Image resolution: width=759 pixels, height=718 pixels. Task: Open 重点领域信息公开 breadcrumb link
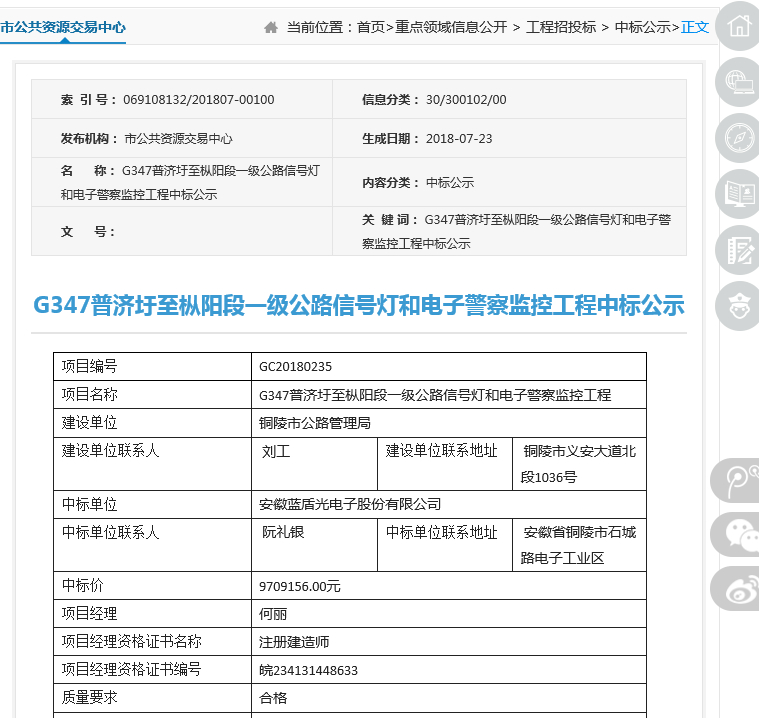[x=451, y=27]
